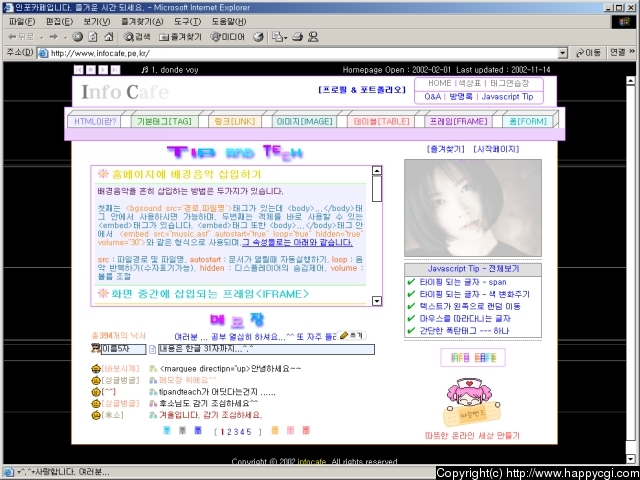Select the red color icon beside pagination
The width and height of the screenshot is (640, 480).
click(306, 430)
